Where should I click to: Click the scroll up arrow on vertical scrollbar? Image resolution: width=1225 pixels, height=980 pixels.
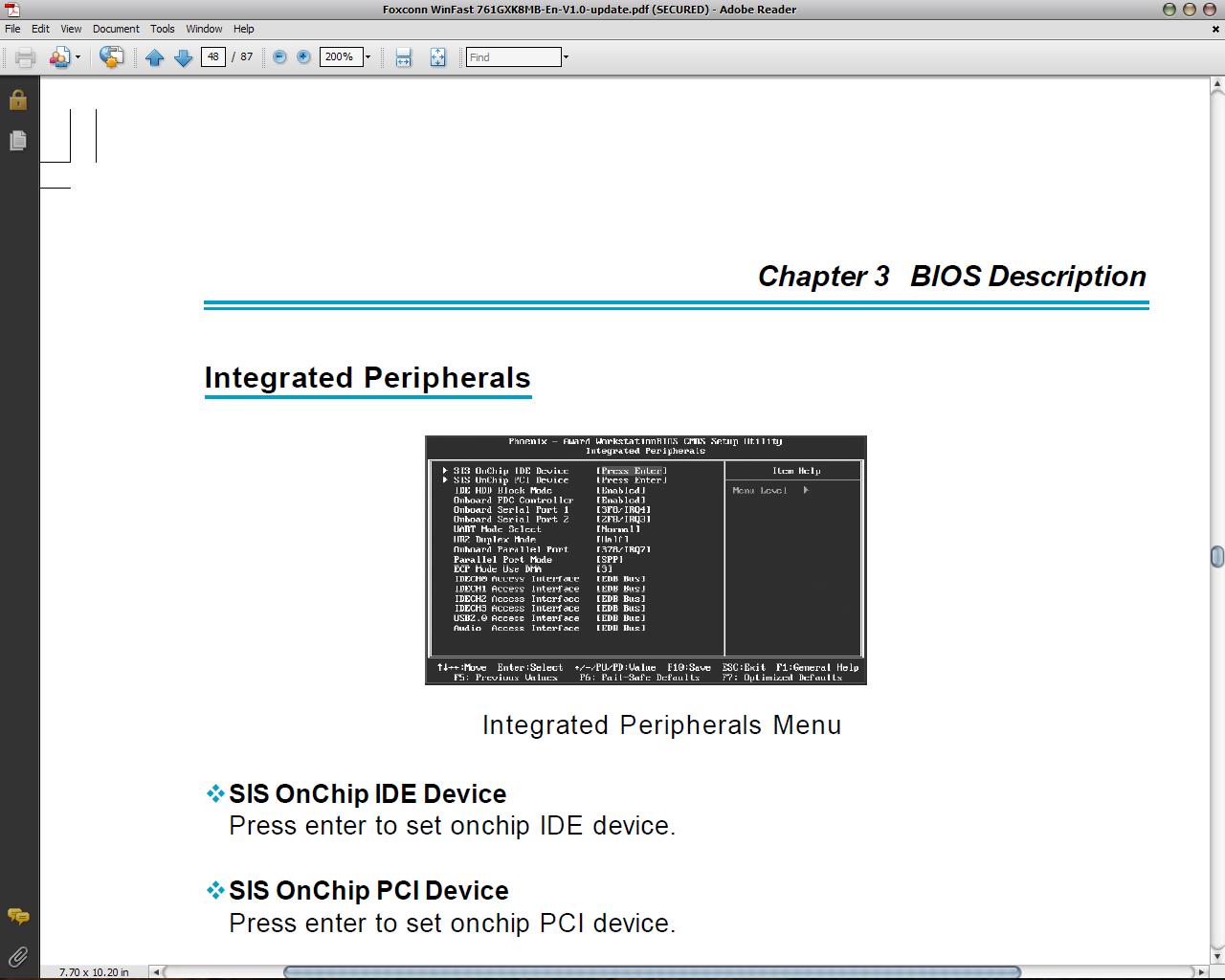[x=1217, y=86]
